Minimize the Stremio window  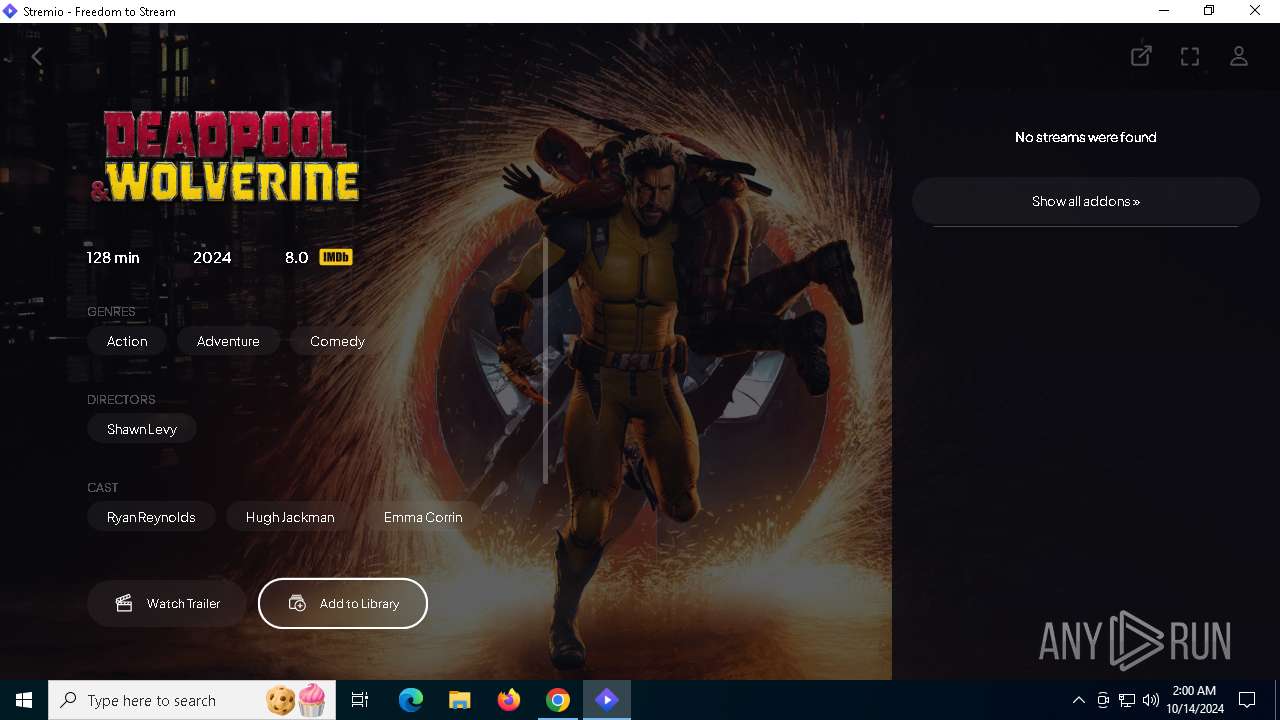tap(1164, 11)
